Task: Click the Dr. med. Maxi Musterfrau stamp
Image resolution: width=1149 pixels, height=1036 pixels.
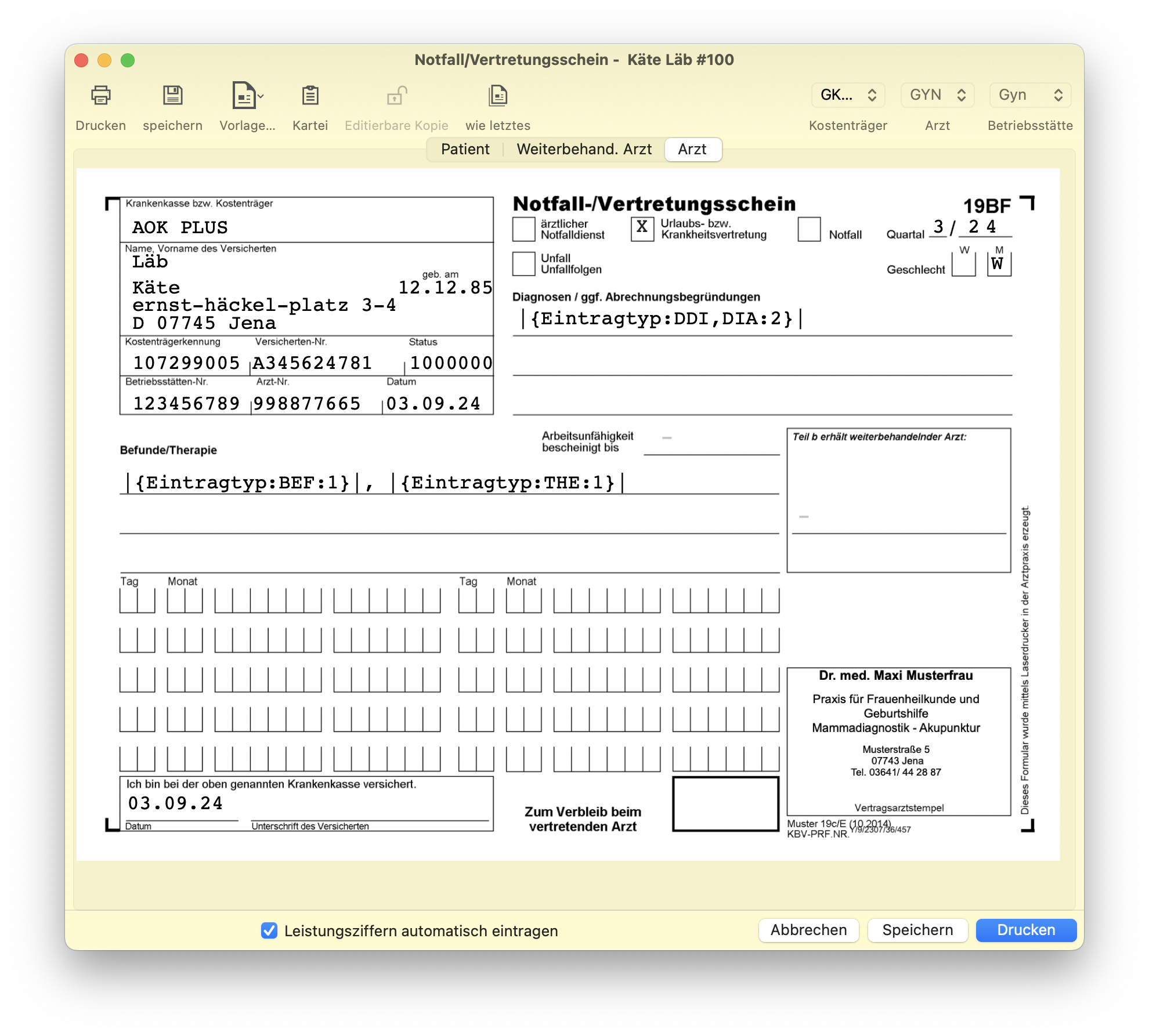Action: (899, 741)
